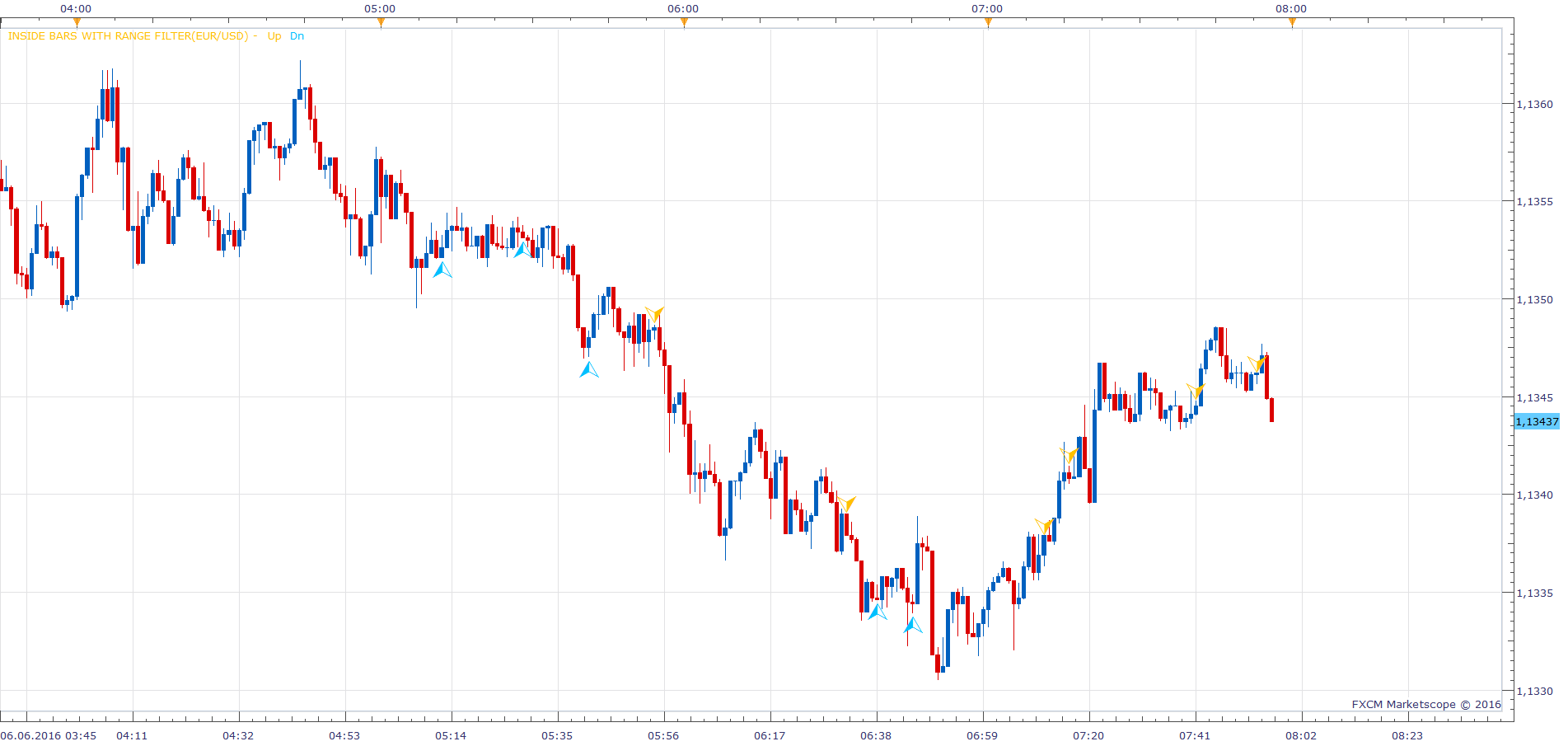Click the 07:20 time axis label
The width and height of the screenshot is (1568, 746).
[1088, 735]
